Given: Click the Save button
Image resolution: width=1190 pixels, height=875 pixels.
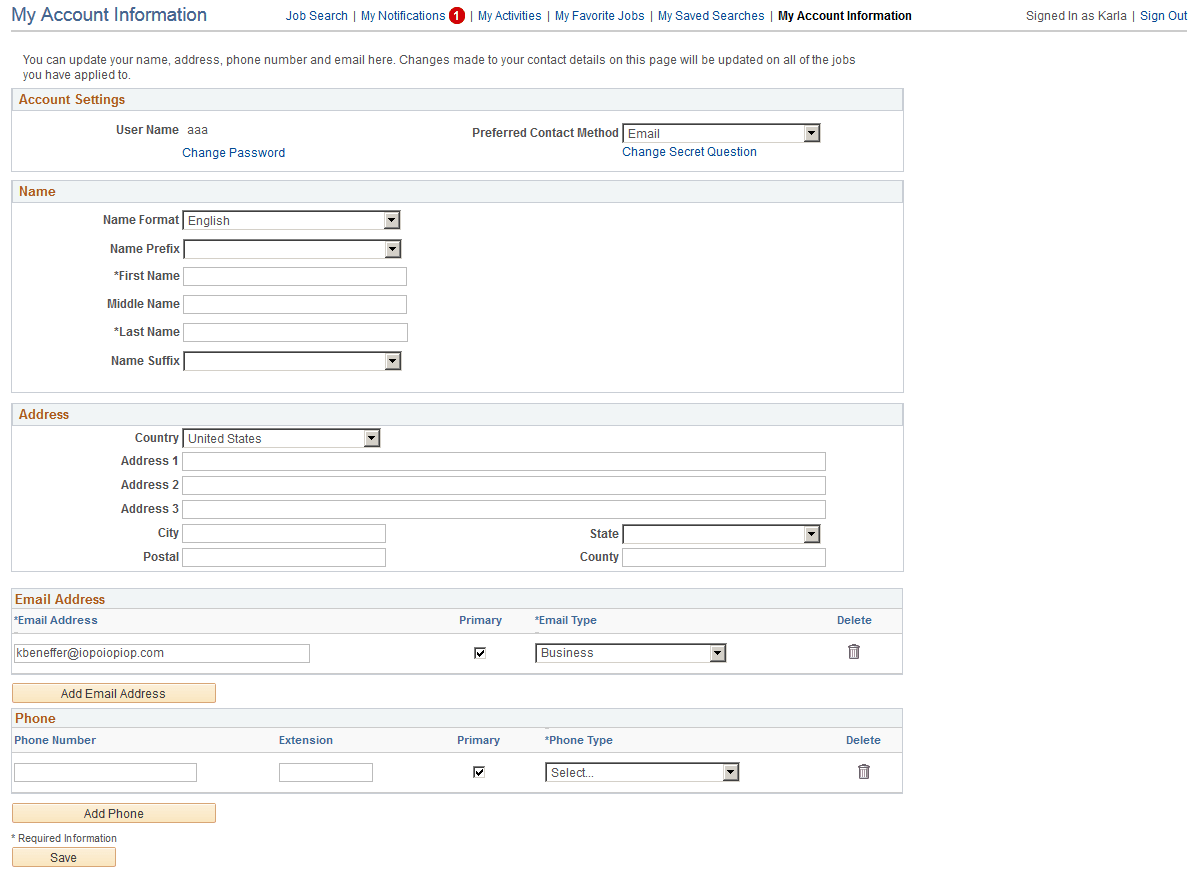Looking at the screenshot, I should [x=63, y=857].
